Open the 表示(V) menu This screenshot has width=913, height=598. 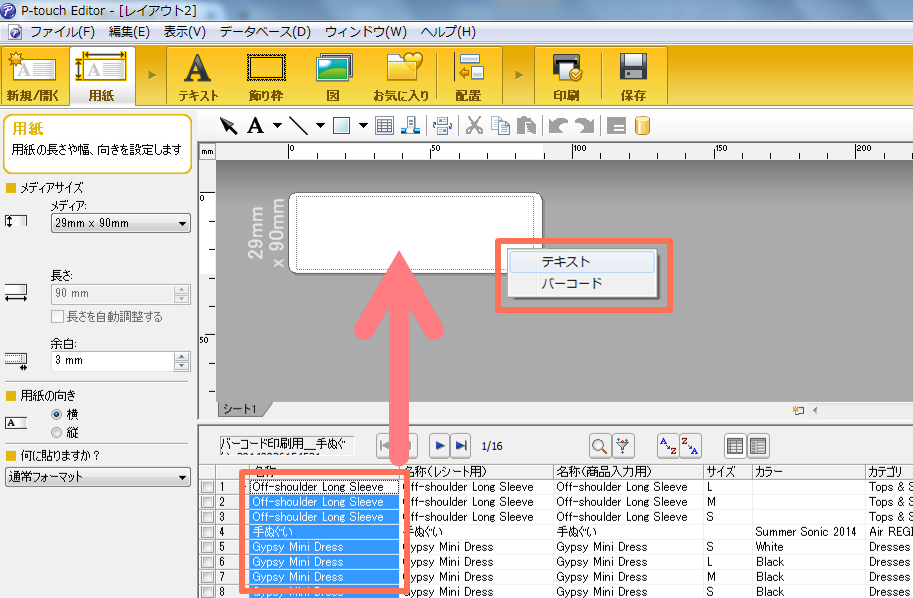pyautogui.click(x=185, y=31)
